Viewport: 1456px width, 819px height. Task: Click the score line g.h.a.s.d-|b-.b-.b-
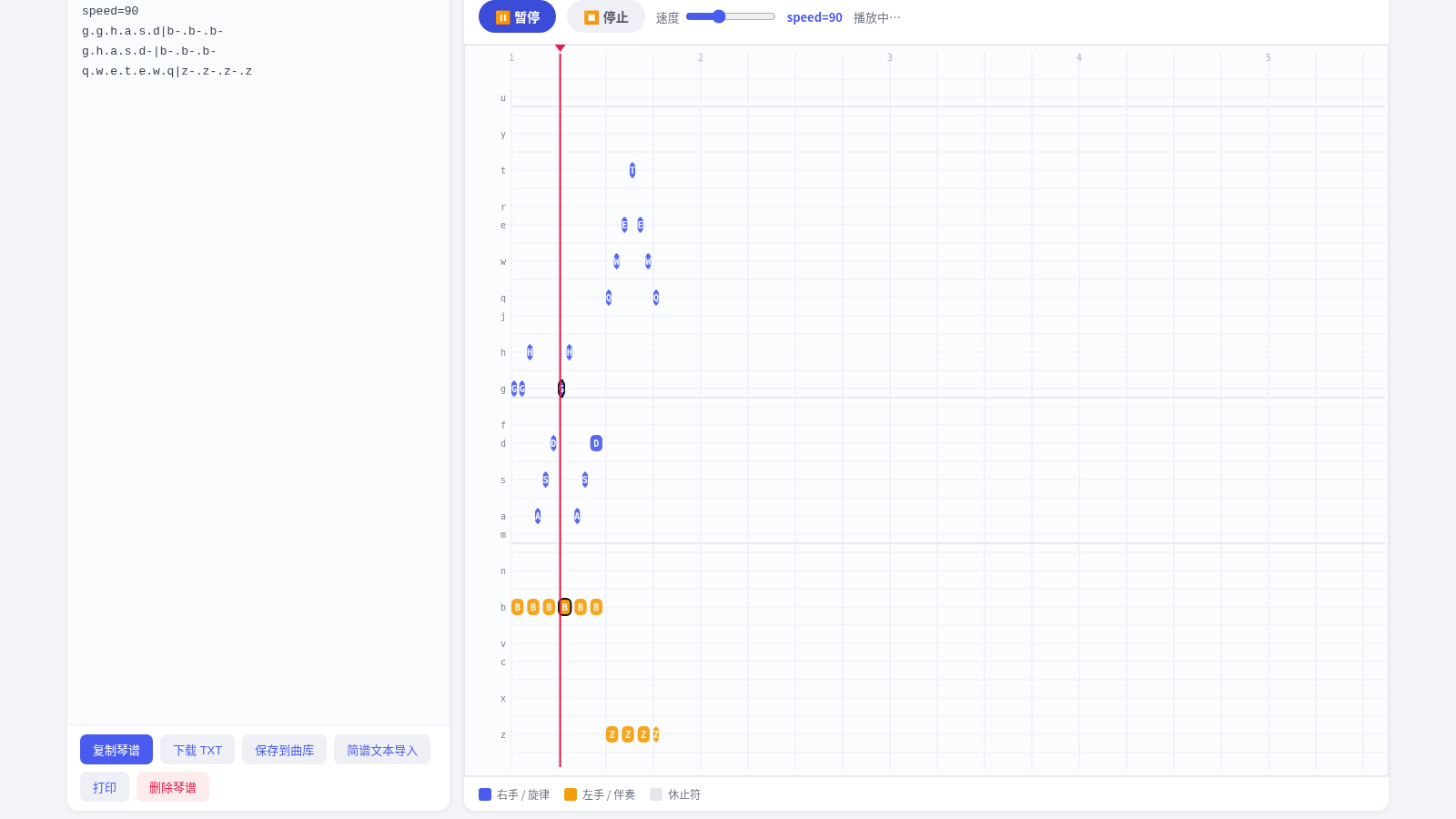[x=149, y=51]
